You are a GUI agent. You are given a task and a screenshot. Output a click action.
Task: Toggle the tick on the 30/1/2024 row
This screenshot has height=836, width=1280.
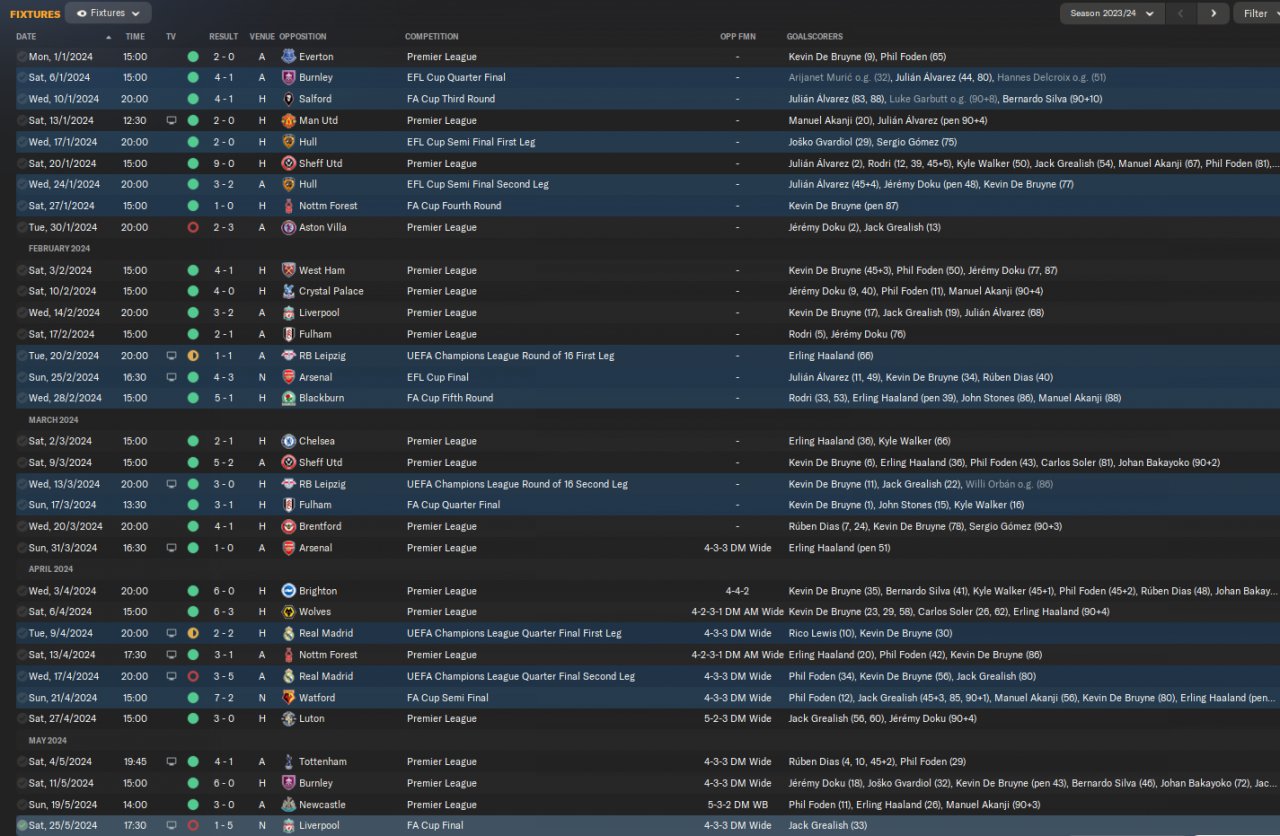click(x=22, y=227)
